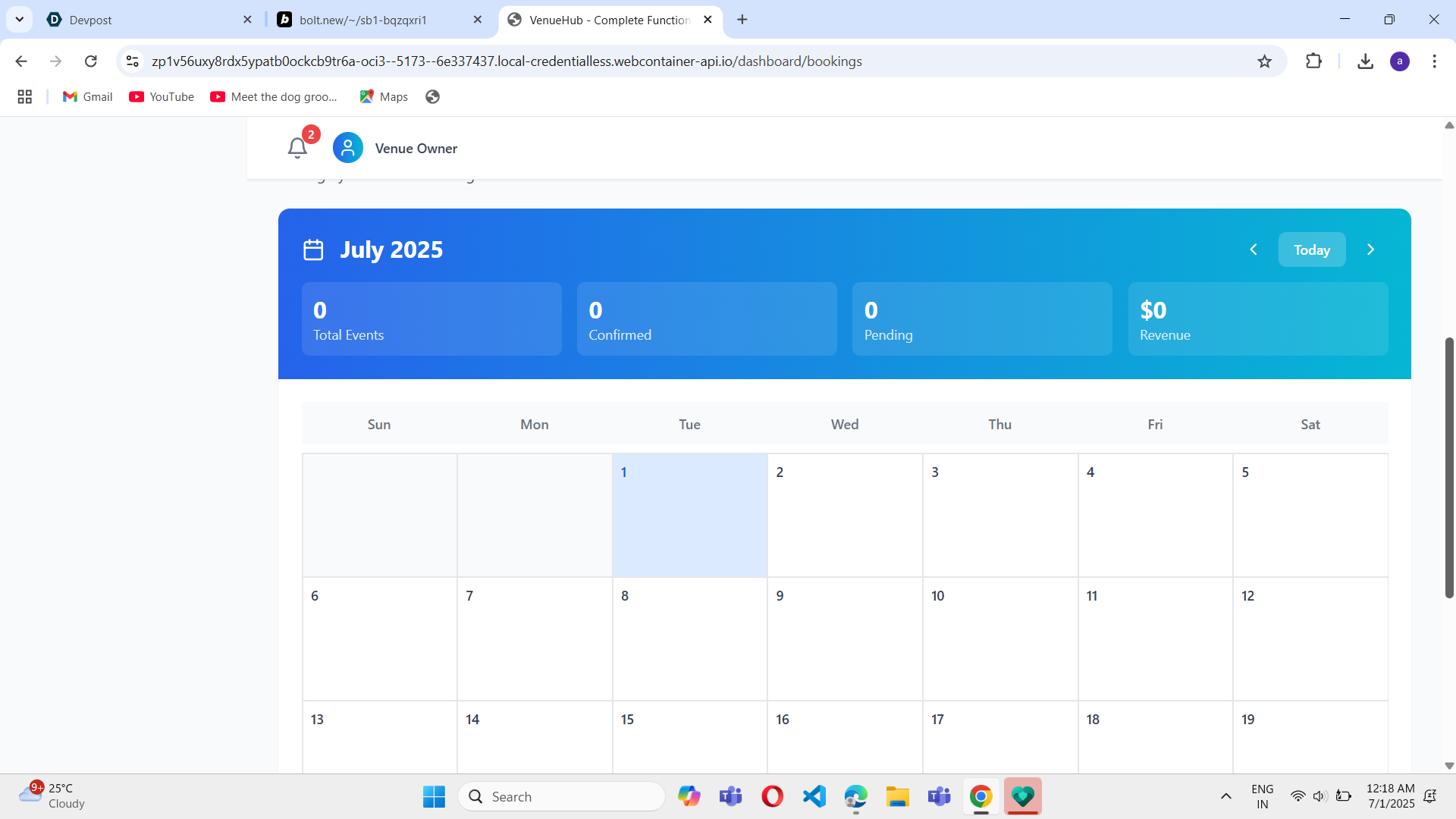Screen dimensions: 1456x819
Task: Expand the tab search dropdown arrow
Action: (20, 20)
